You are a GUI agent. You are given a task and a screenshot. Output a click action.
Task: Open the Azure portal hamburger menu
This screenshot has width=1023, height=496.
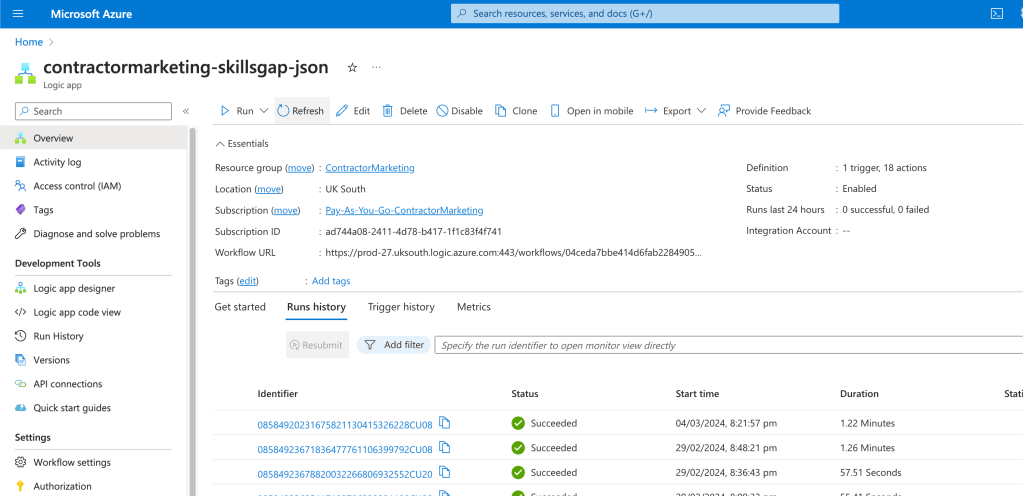(x=18, y=14)
